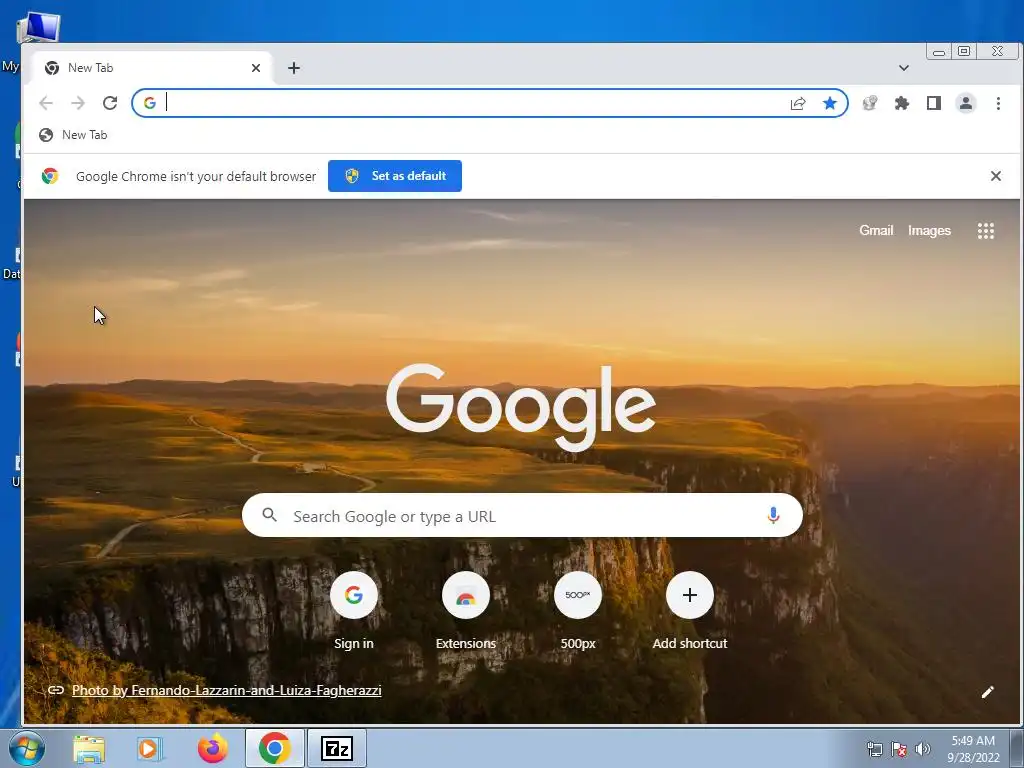The height and width of the screenshot is (768, 1024).
Task: Open a new tab with the plus button
Action: click(294, 68)
